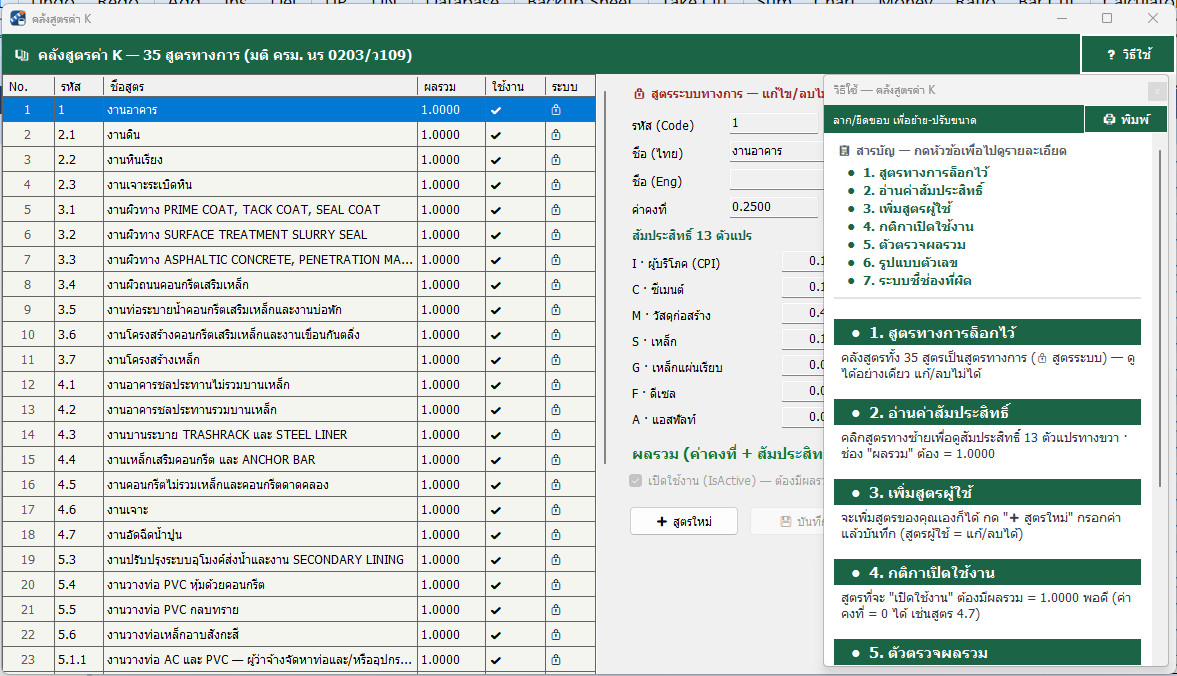Viewport: 1177px width, 676px height.
Task: Click the lock icon for งานเจาะระเบิดหิน
Action: click(556, 185)
